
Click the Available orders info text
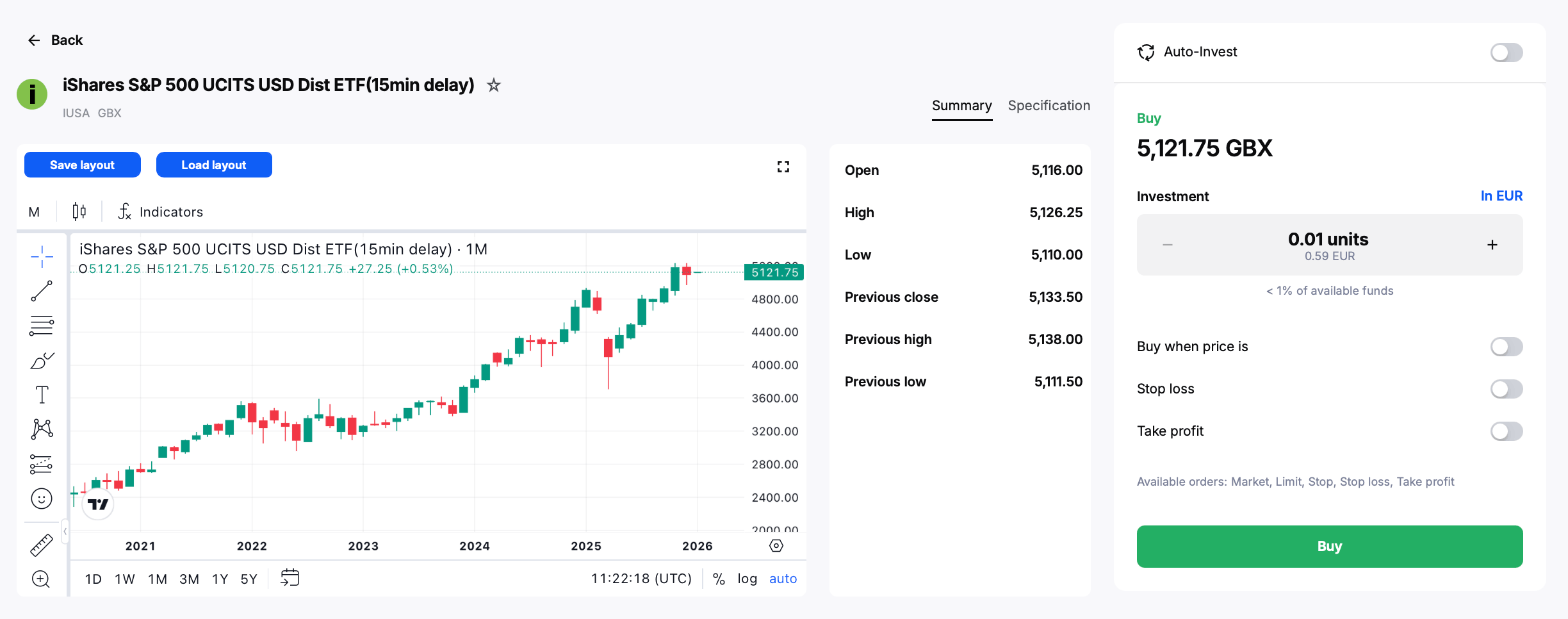(1295, 482)
